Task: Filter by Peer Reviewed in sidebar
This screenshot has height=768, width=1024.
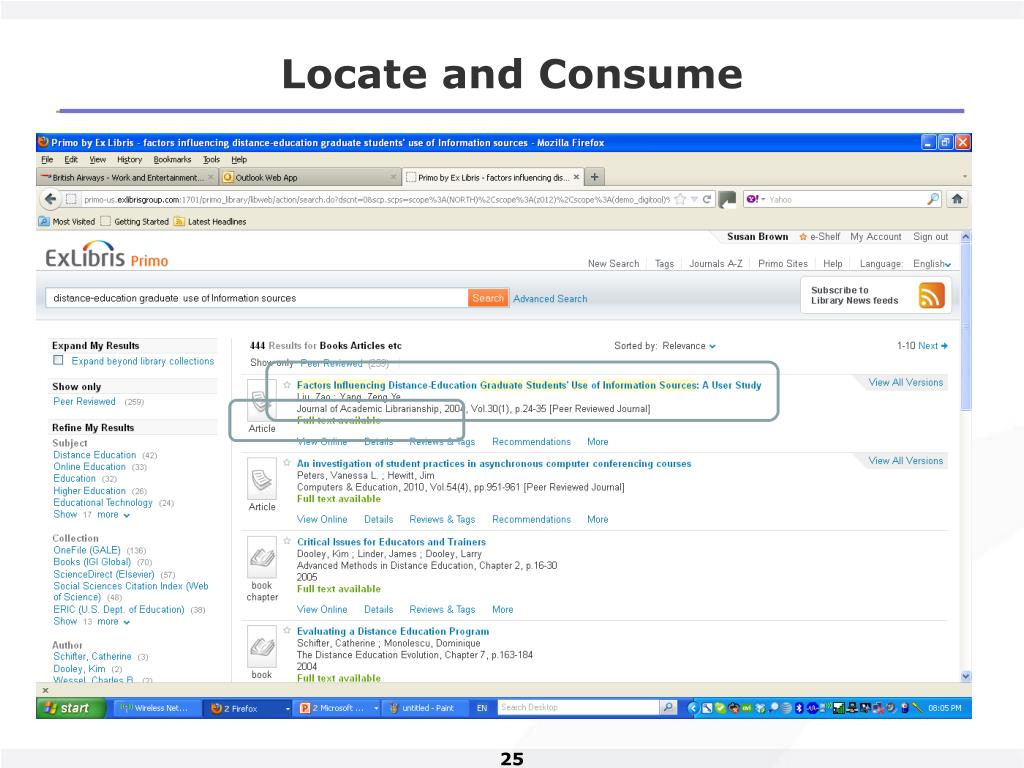Action: 84,402
